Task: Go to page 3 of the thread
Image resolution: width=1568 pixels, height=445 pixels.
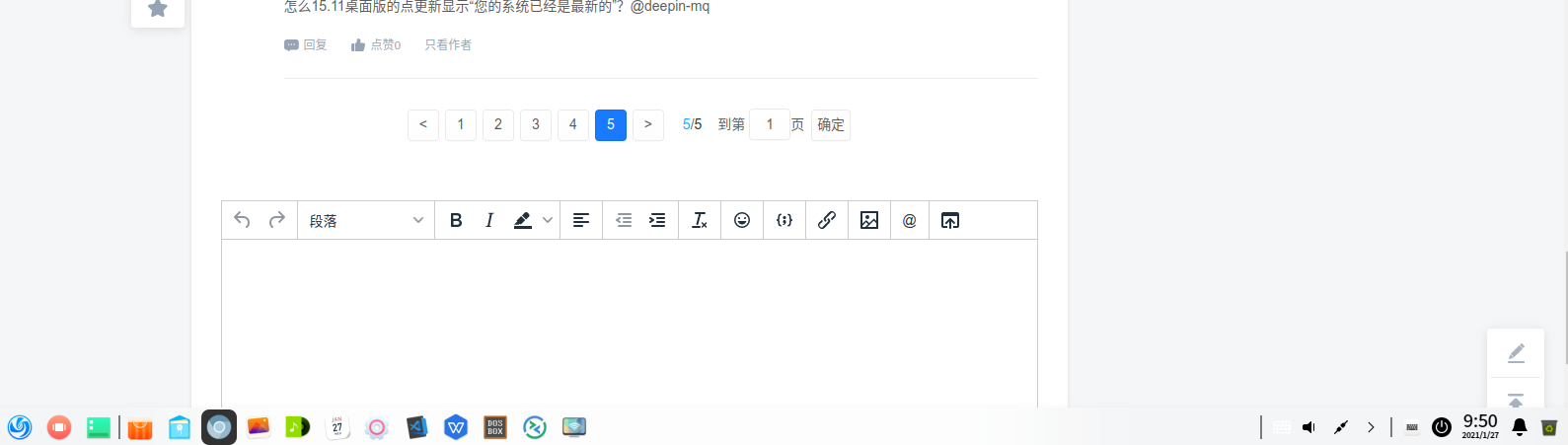Action: [x=536, y=124]
